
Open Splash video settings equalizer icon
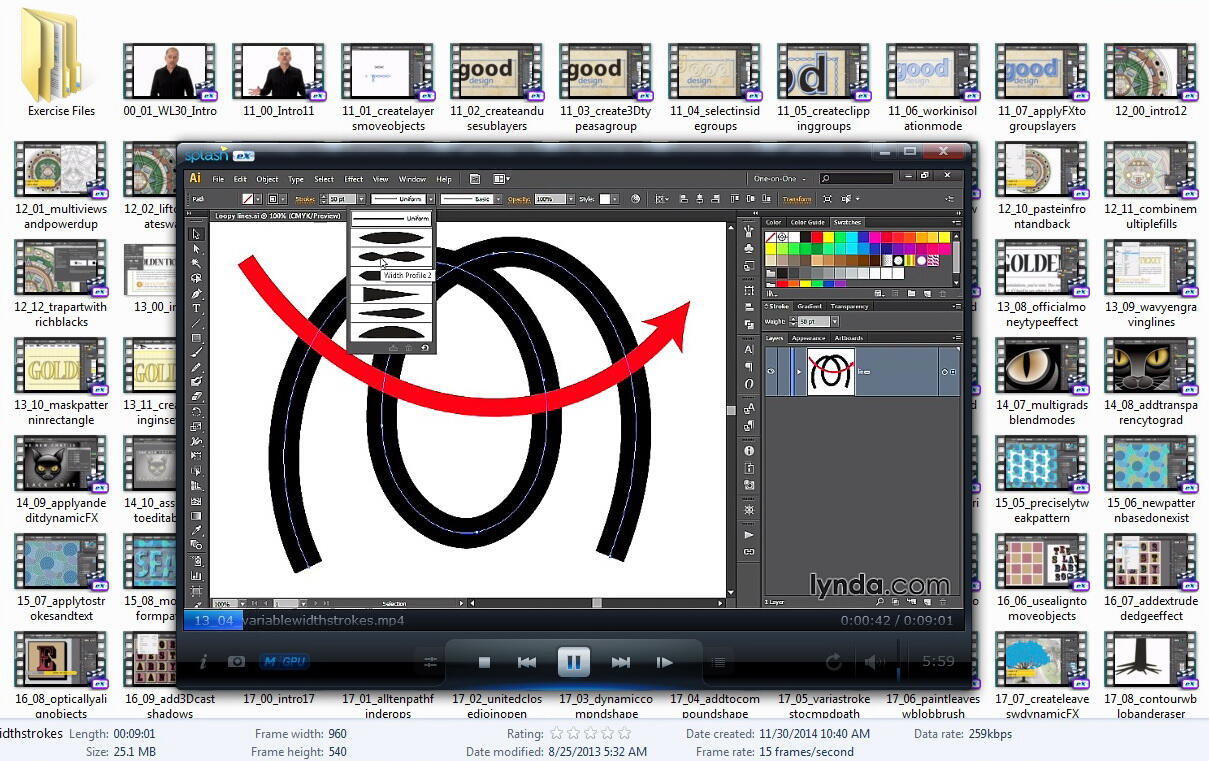(431, 662)
